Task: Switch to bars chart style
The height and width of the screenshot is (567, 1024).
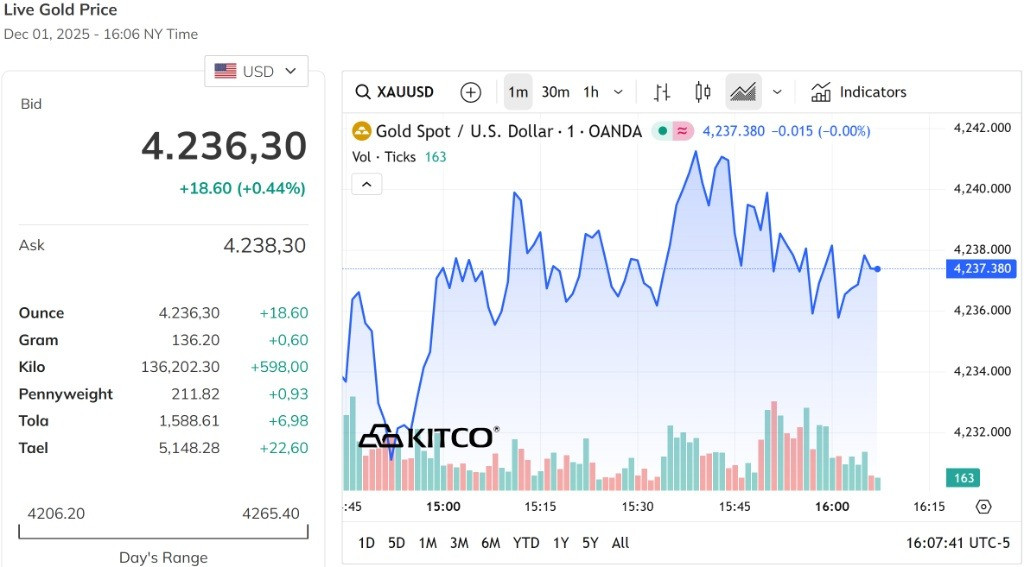Action: click(662, 92)
